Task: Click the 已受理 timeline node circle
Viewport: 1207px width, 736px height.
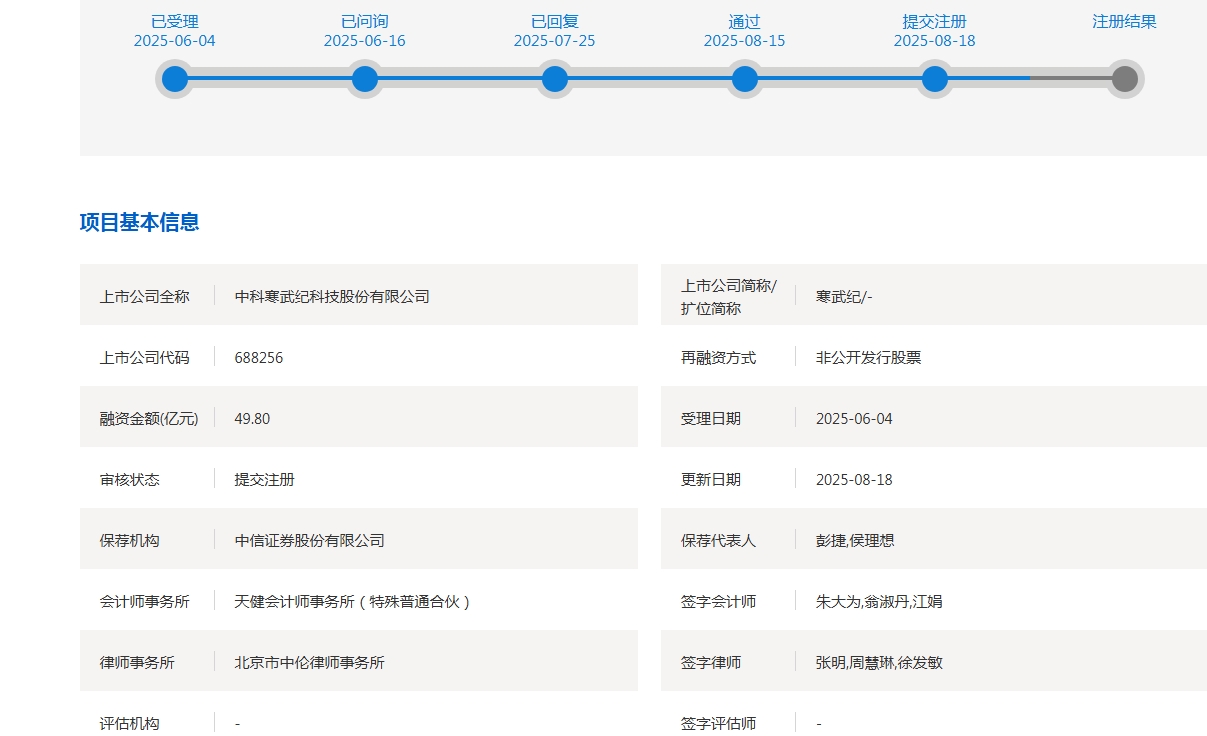Action: 175,79
